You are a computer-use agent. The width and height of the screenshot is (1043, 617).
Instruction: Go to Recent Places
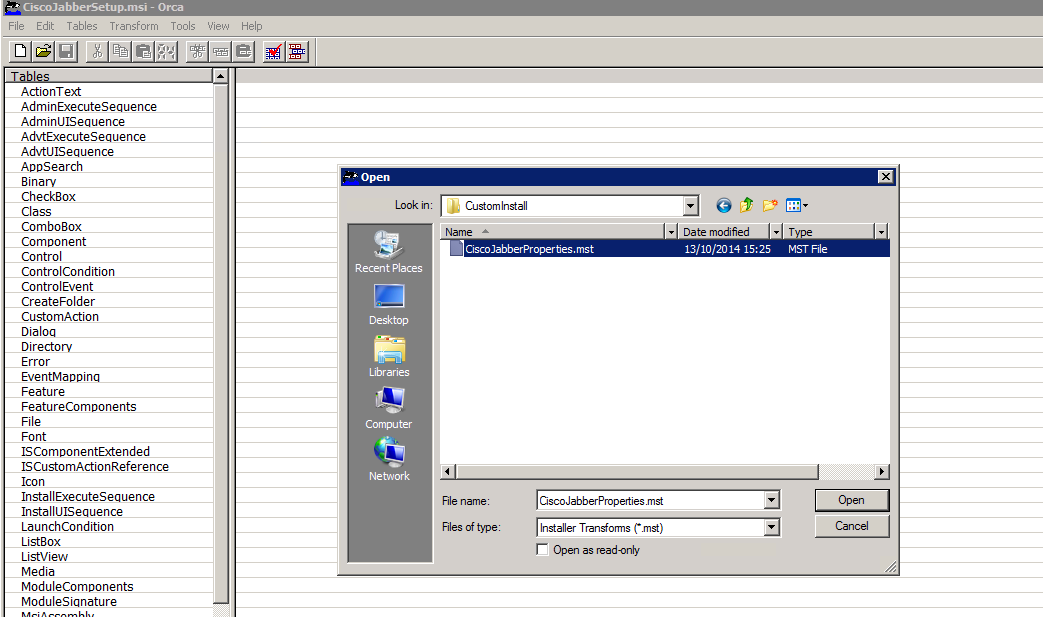388,252
